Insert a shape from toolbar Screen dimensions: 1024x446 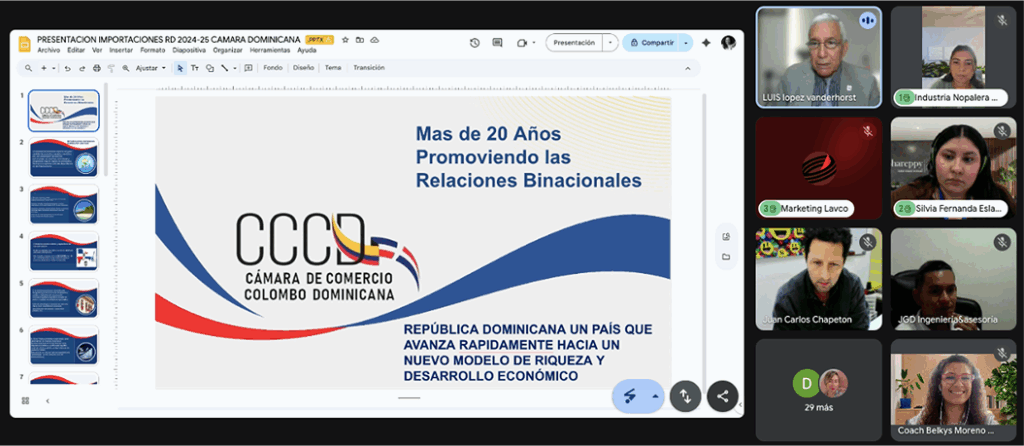pyautogui.click(x=210, y=68)
